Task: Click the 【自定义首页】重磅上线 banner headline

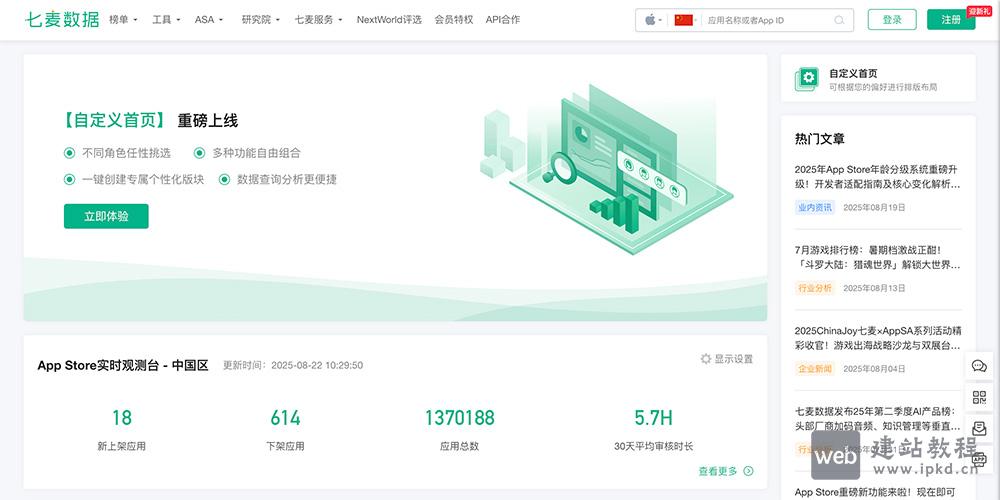Action: (x=151, y=121)
